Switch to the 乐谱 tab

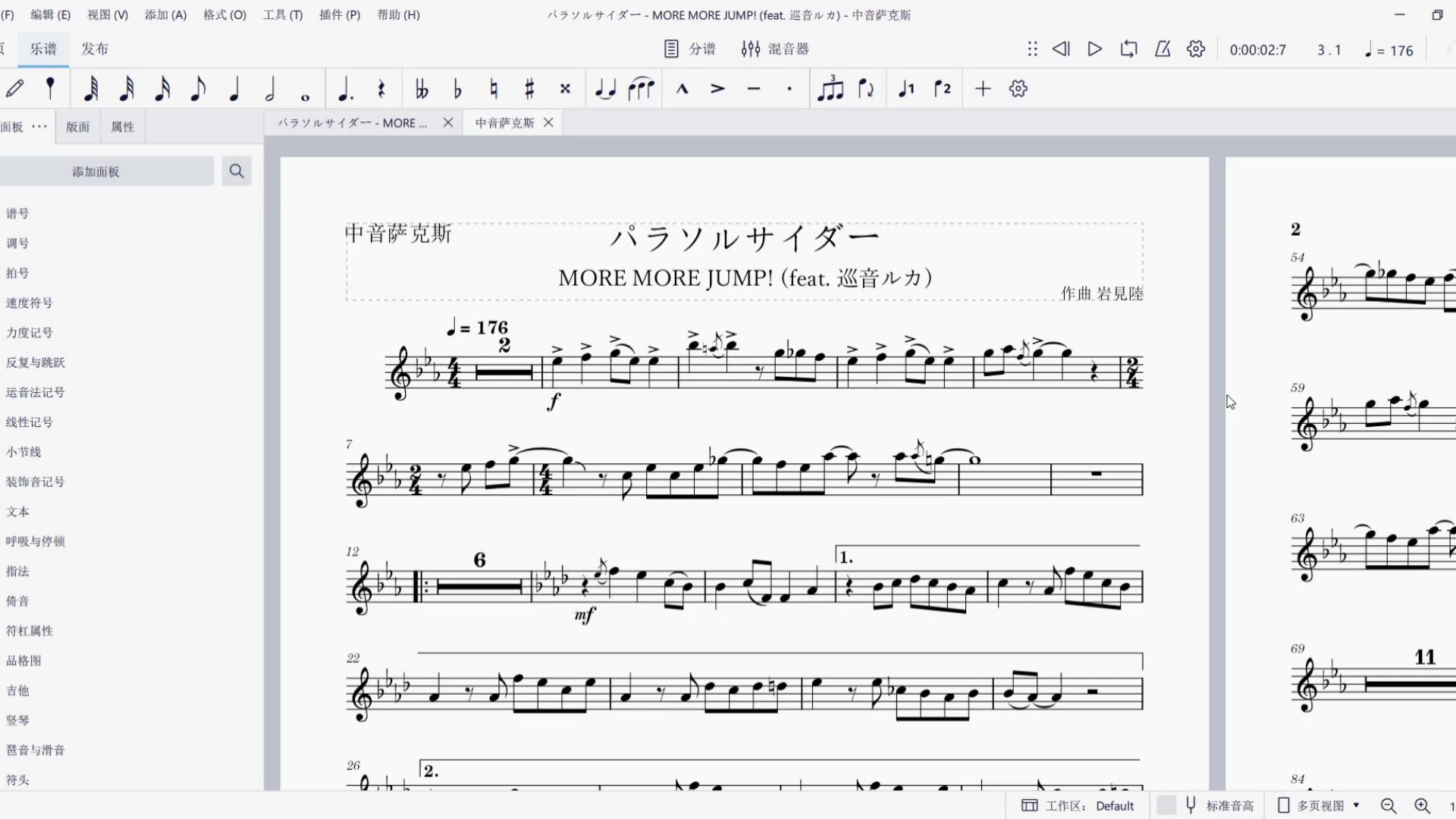(43, 49)
